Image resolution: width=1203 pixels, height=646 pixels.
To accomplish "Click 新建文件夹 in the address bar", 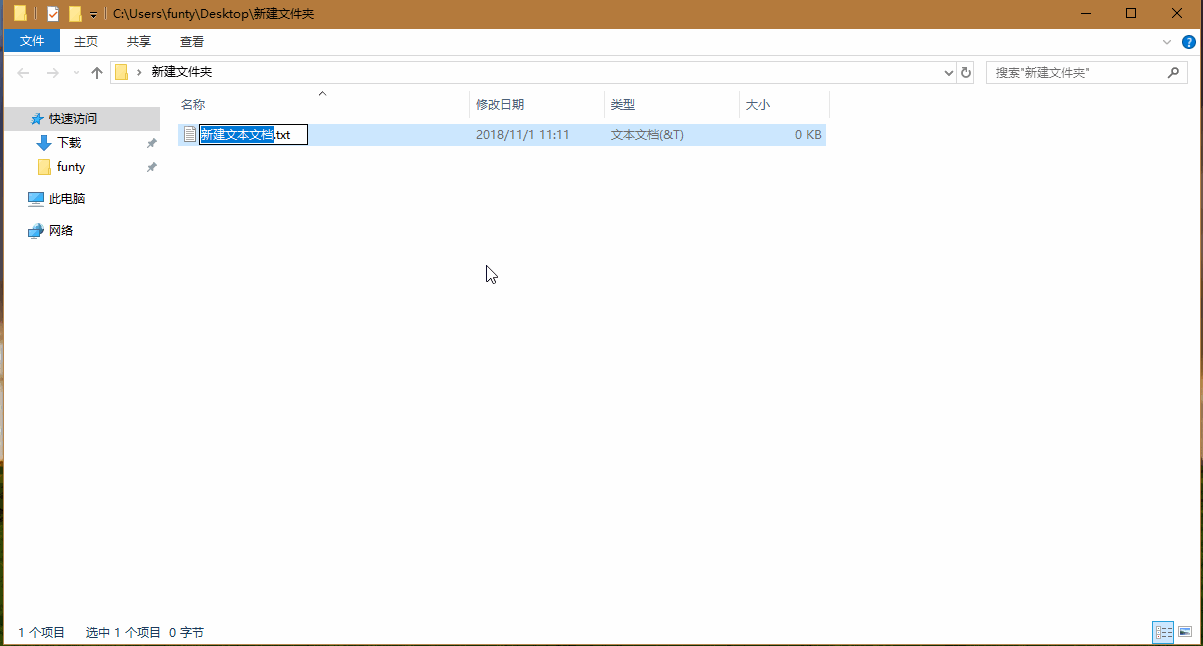I will (182, 72).
